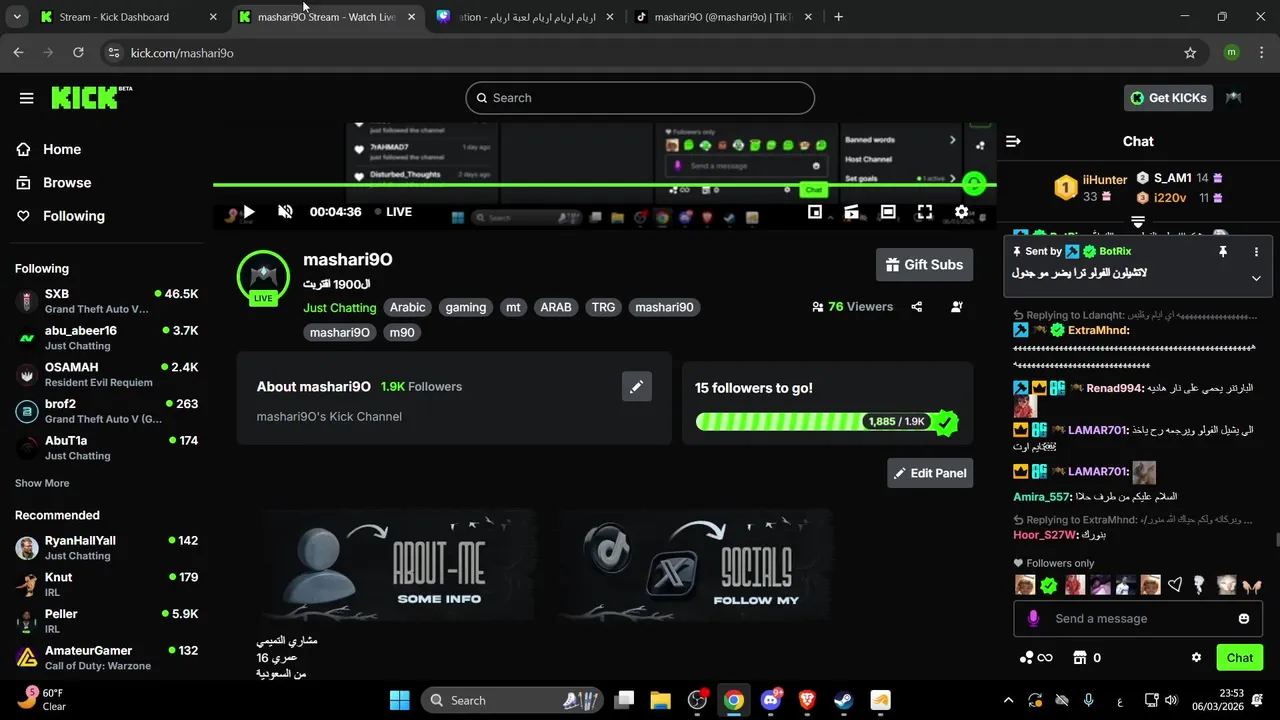
Task: Click the purple microphone icon in chat
Action: [x=1034, y=619]
